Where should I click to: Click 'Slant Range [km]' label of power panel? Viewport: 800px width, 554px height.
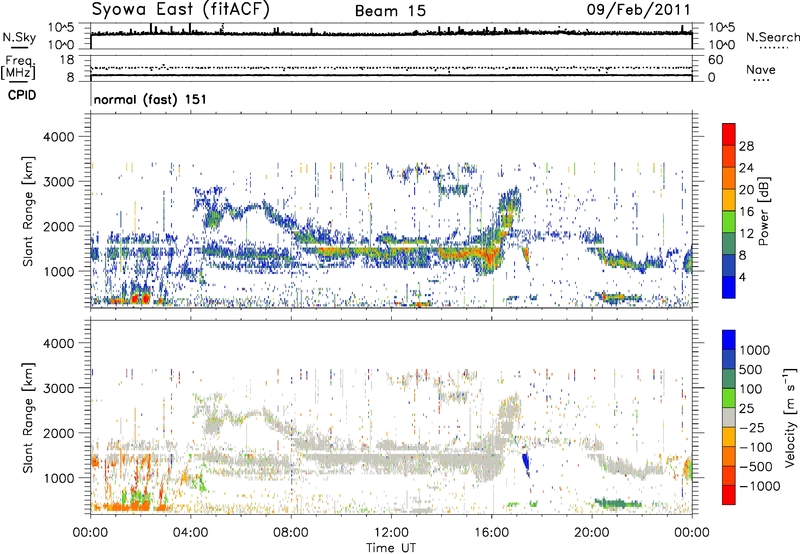coord(28,211)
